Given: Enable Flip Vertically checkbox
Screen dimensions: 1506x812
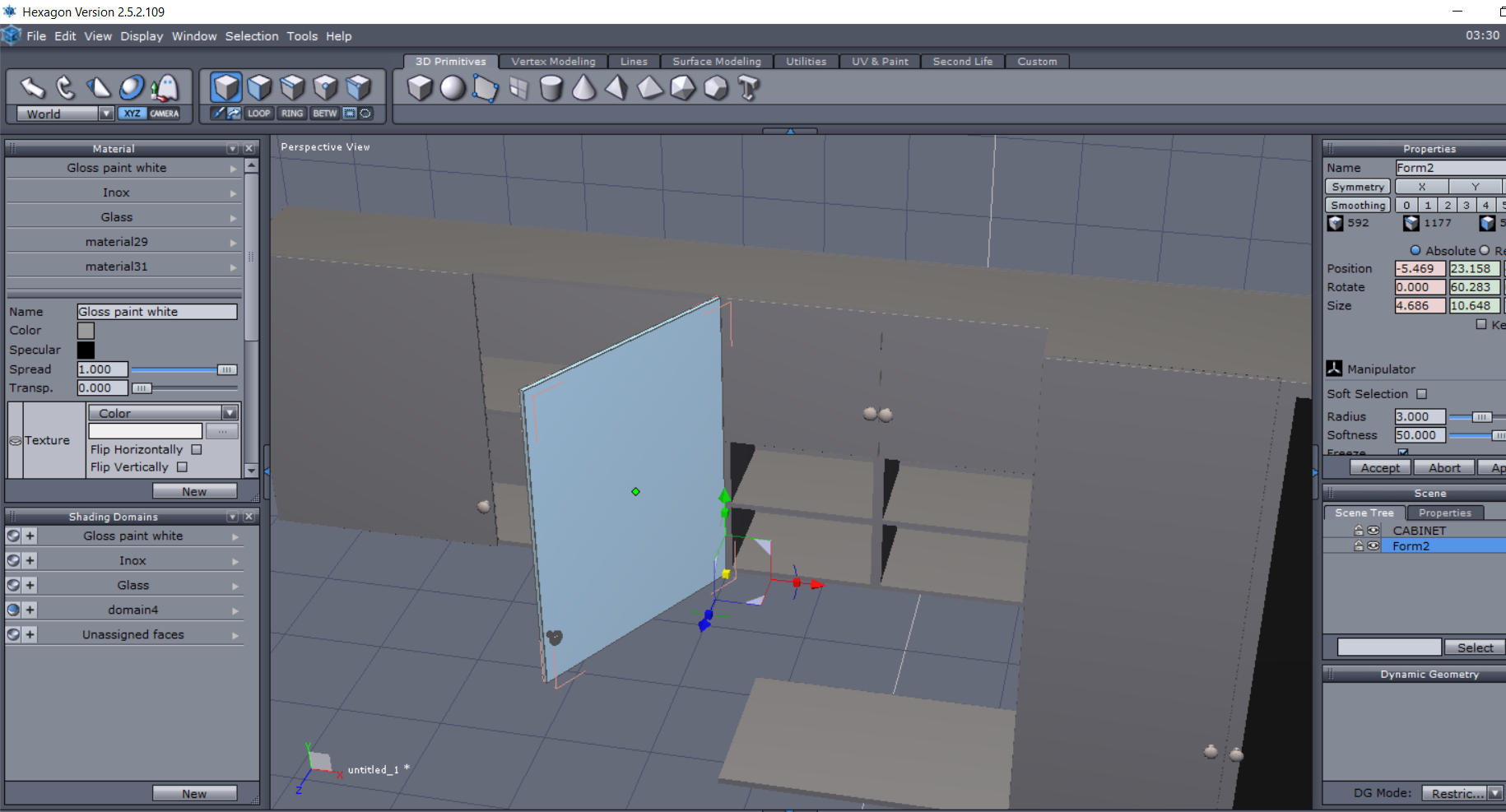Looking at the screenshot, I should click(x=183, y=467).
